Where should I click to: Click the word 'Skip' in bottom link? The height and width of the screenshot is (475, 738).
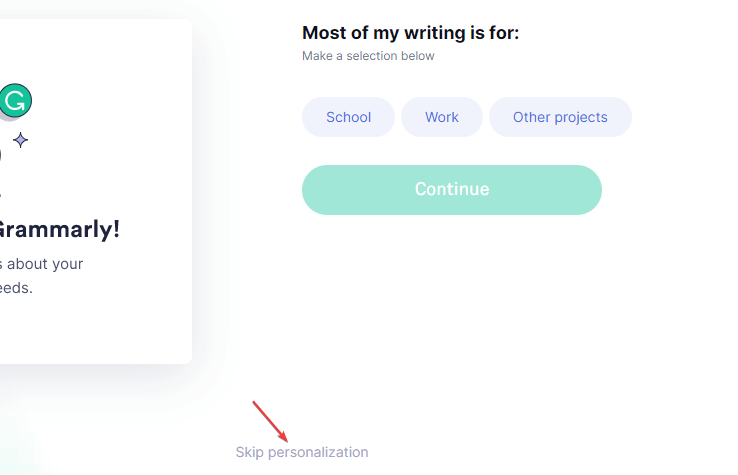tap(249, 452)
